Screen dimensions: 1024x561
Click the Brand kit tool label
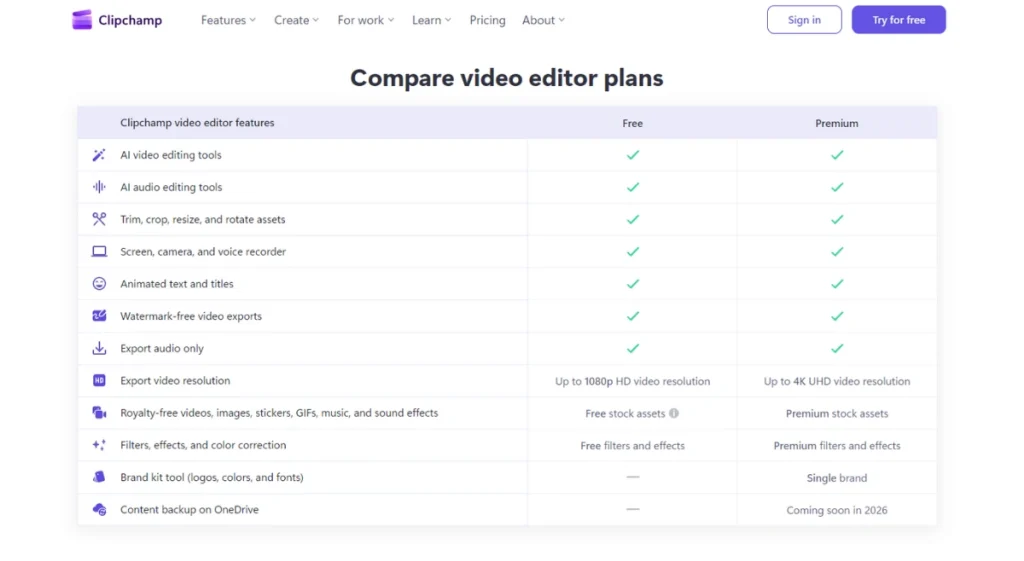point(212,477)
